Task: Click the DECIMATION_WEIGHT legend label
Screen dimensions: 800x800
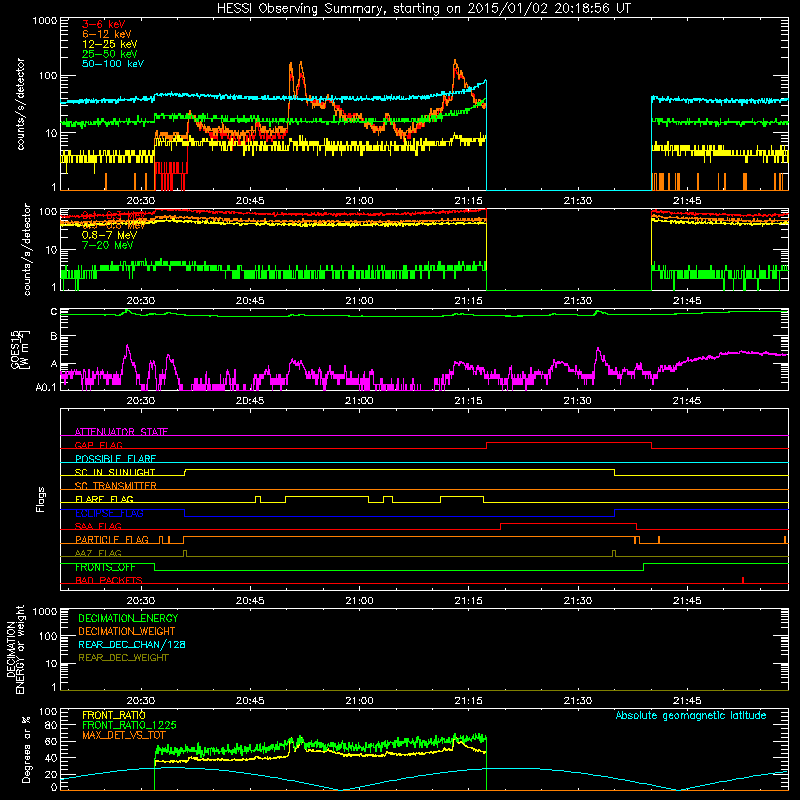Action: click(127, 632)
